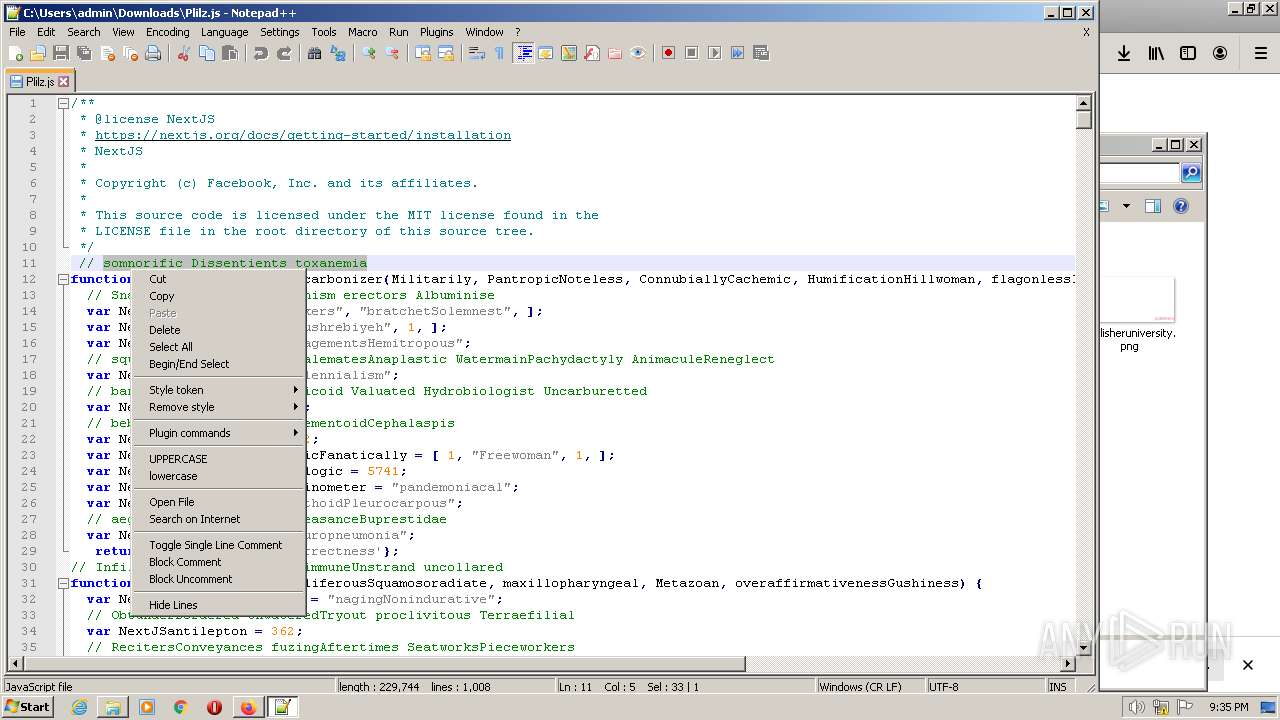
Task: Toggle the INS insert mode in status bar
Action: pyautogui.click(x=1058, y=687)
